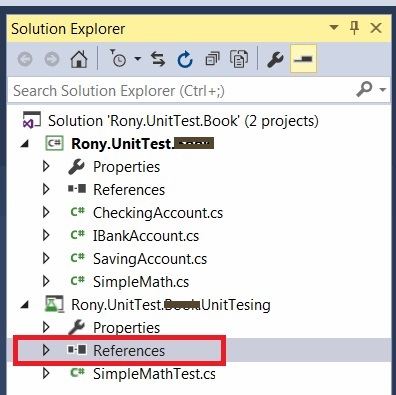Viewport: 396px width, 395px height.
Task: Refresh Solution Explorer with blue arrow icon
Action: [x=185, y=59]
